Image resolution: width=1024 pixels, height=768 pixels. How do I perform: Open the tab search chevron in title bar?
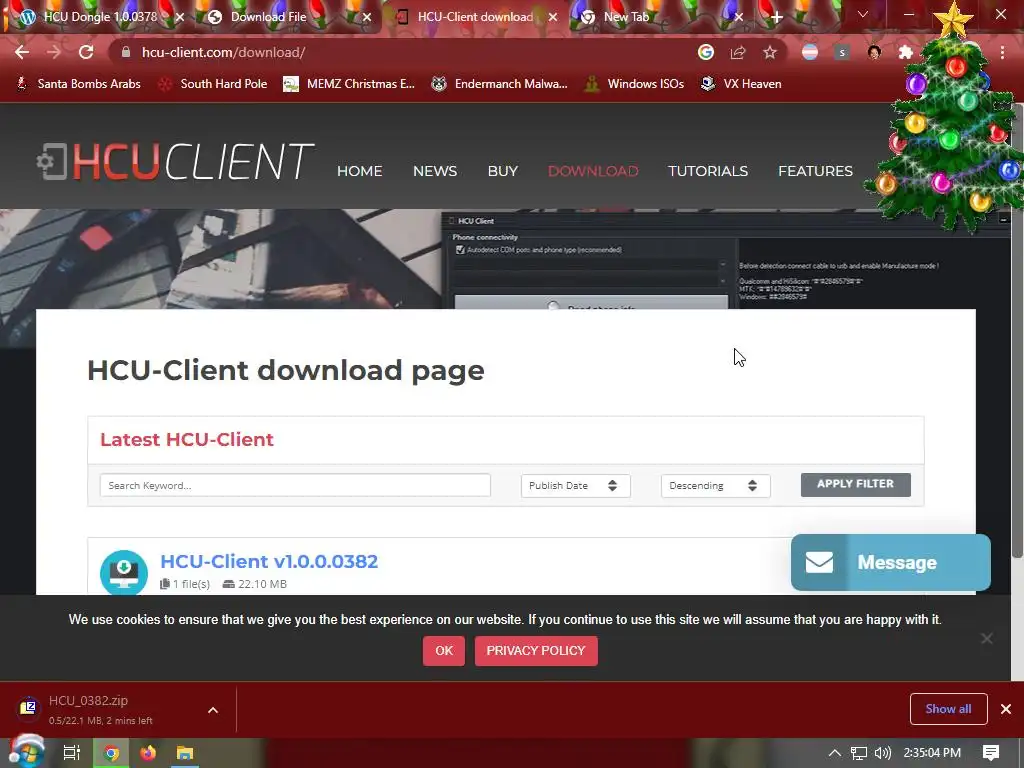point(863,14)
